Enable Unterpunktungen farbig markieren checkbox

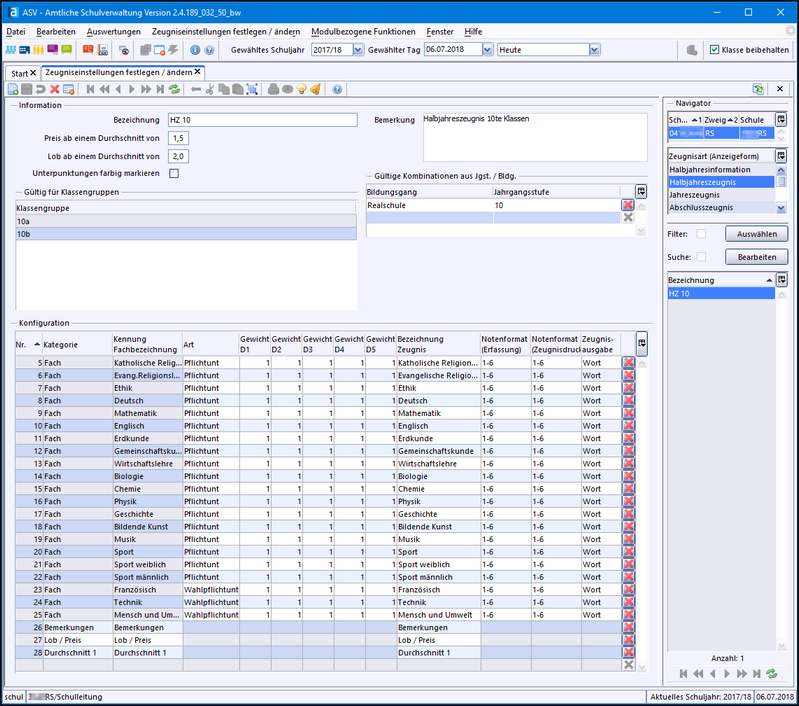point(174,173)
